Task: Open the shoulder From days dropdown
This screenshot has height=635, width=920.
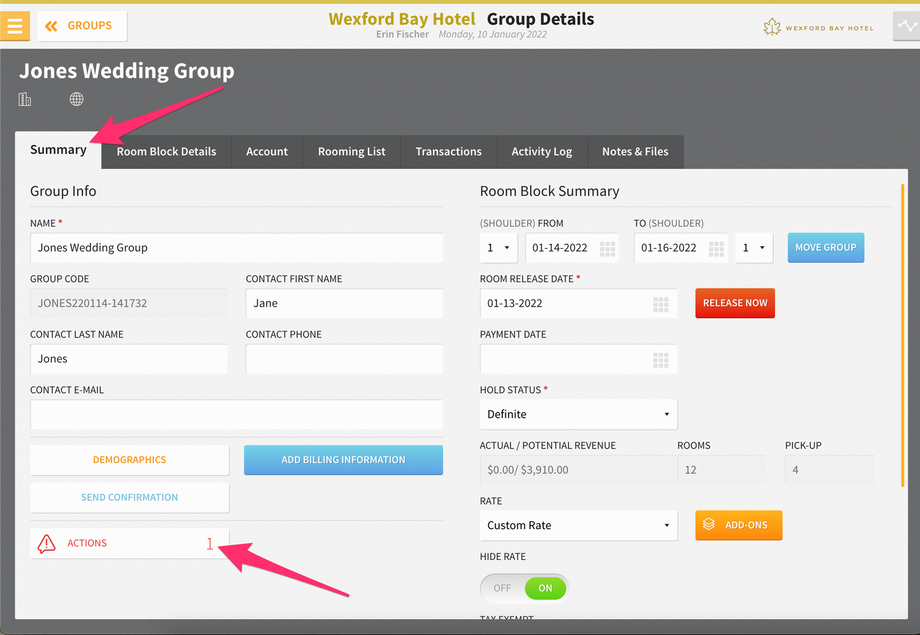Action: pos(498,248)
